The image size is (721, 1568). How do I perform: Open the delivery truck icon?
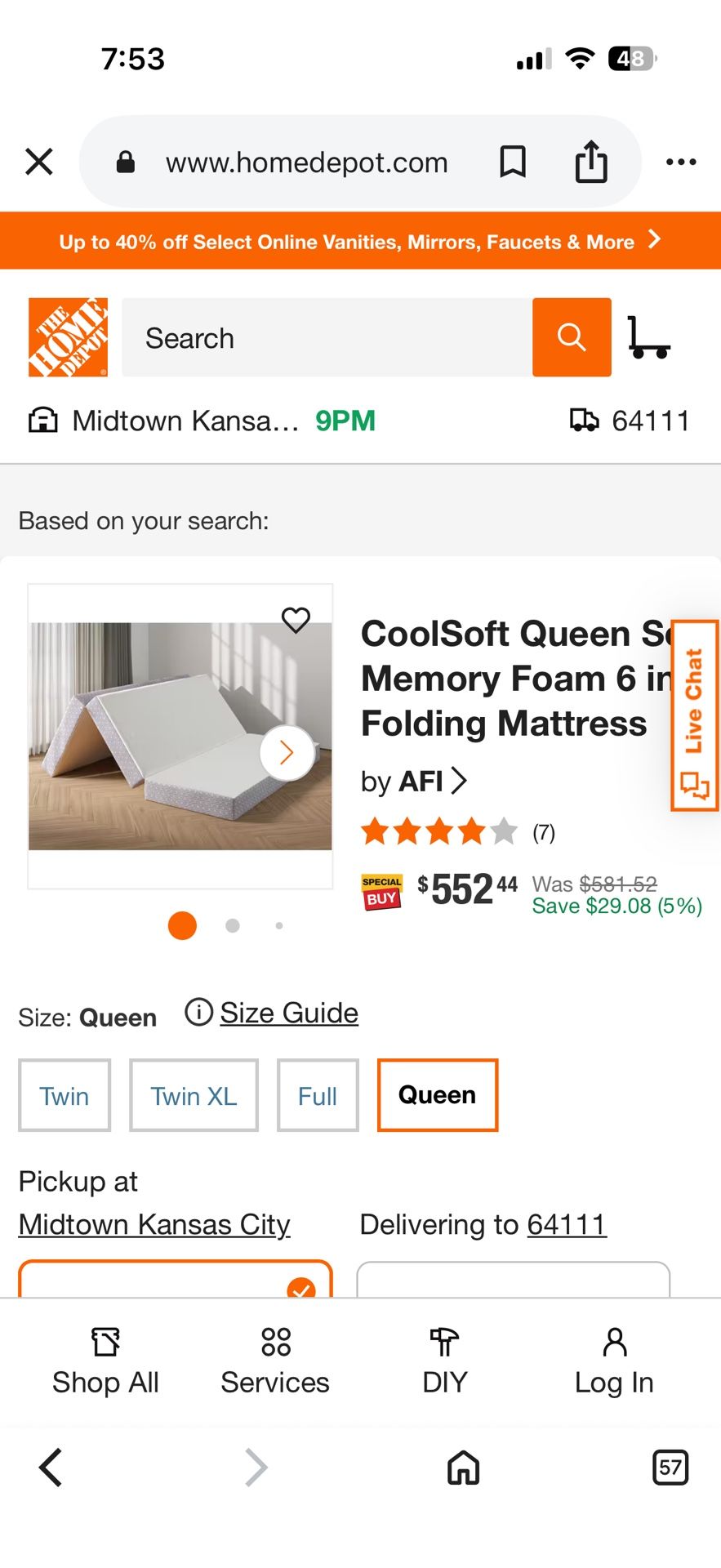pos(584,420)
